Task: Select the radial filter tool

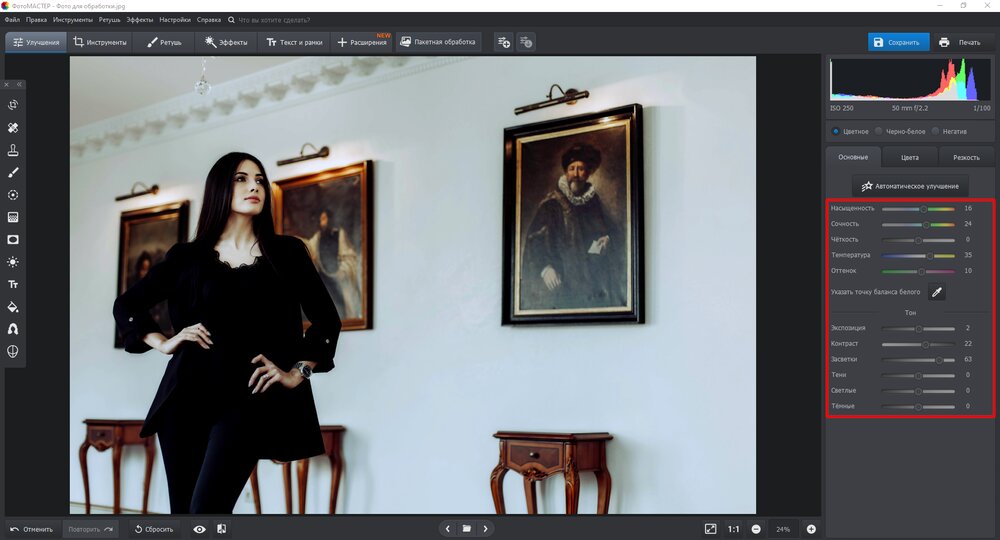Action: (x=14, y=195)
